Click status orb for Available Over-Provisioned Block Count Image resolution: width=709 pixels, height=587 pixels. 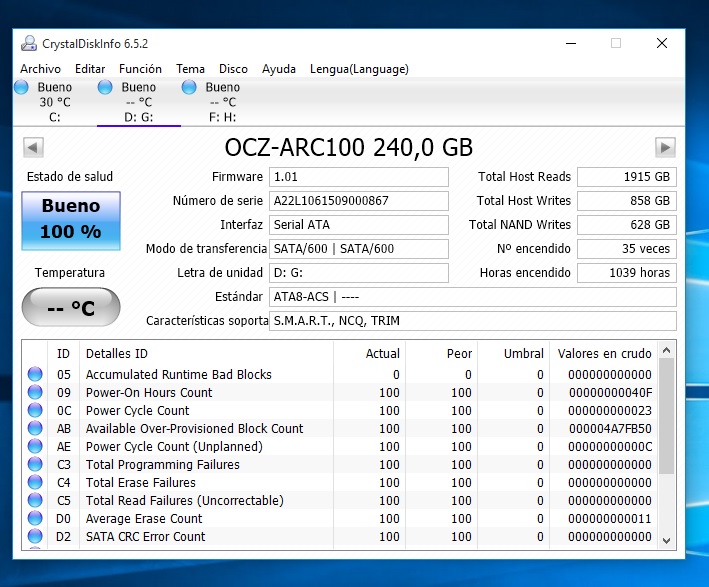point(35,428)
